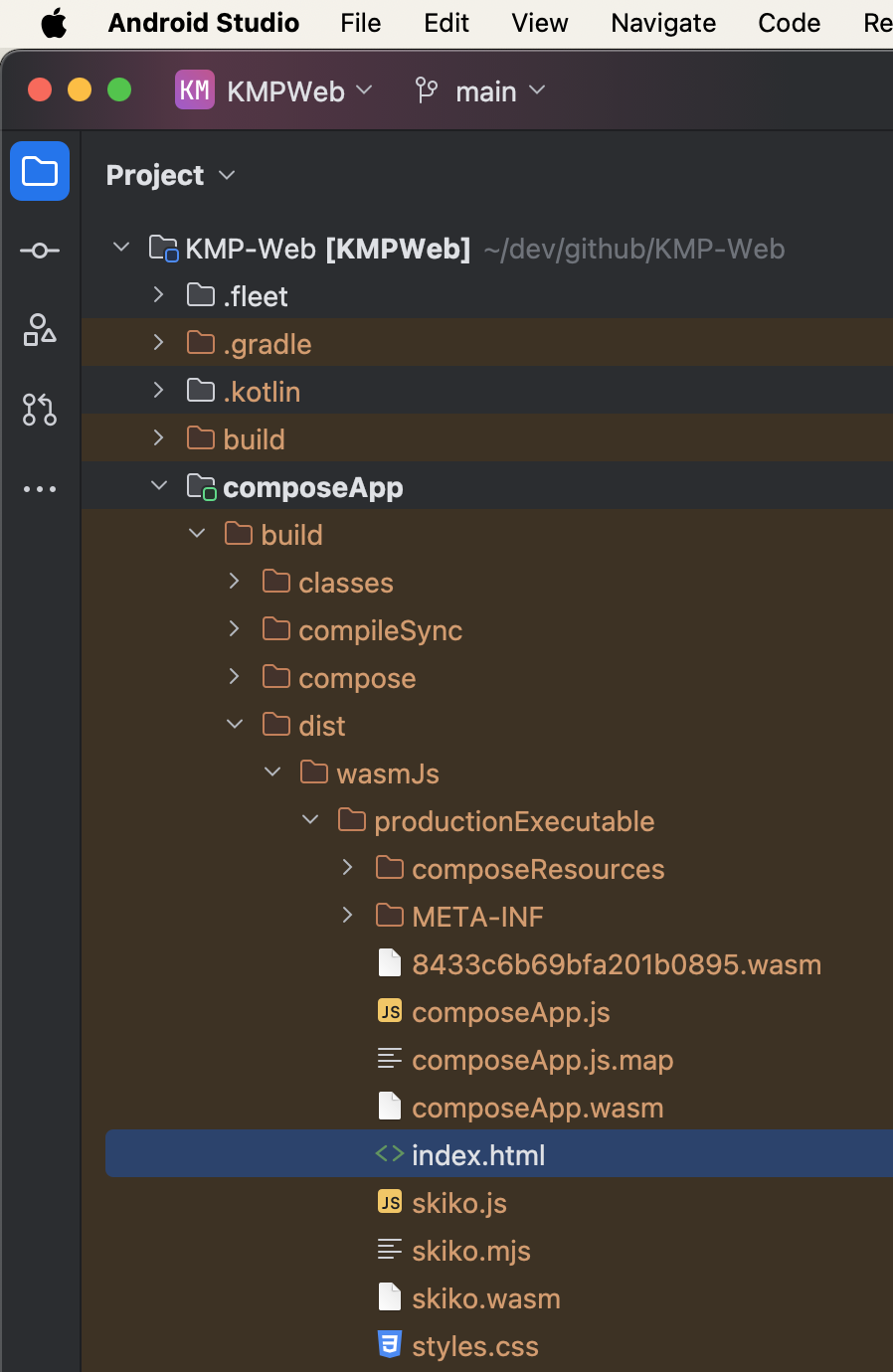Expand the top-level build folder
This screenshot has width=893, height=1372.
158,437
